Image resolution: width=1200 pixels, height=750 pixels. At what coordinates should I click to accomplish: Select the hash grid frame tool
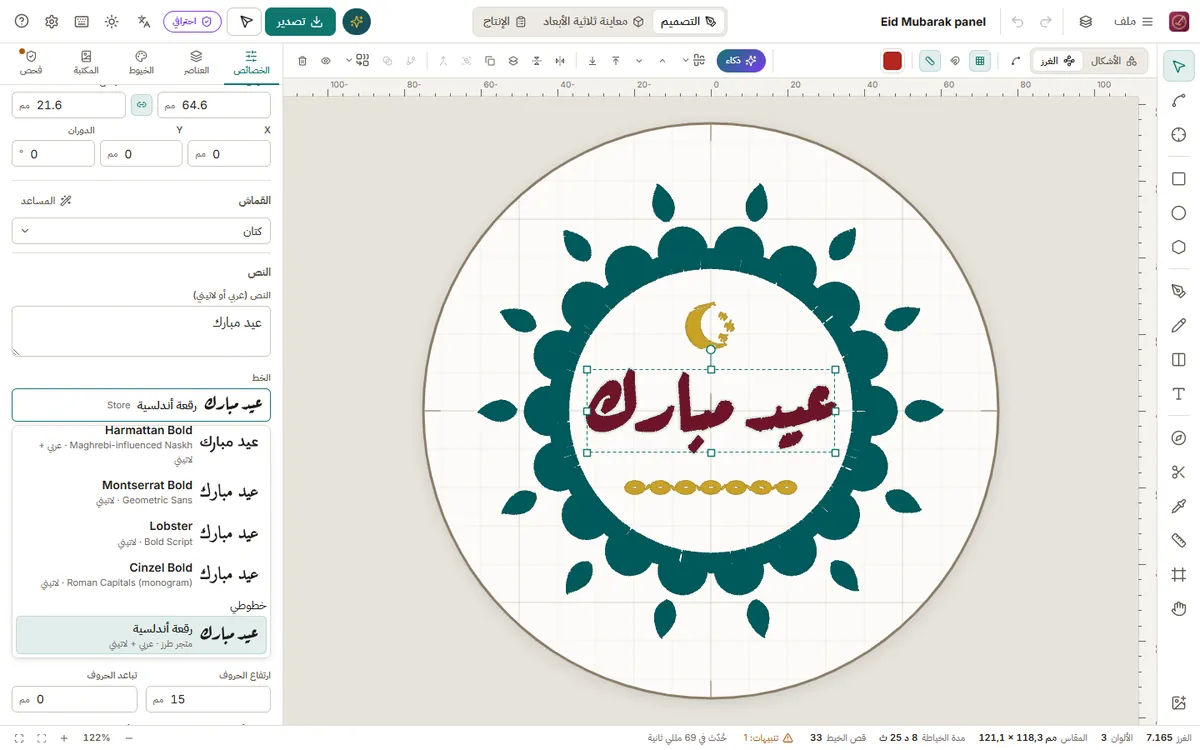coord(1179,574)
